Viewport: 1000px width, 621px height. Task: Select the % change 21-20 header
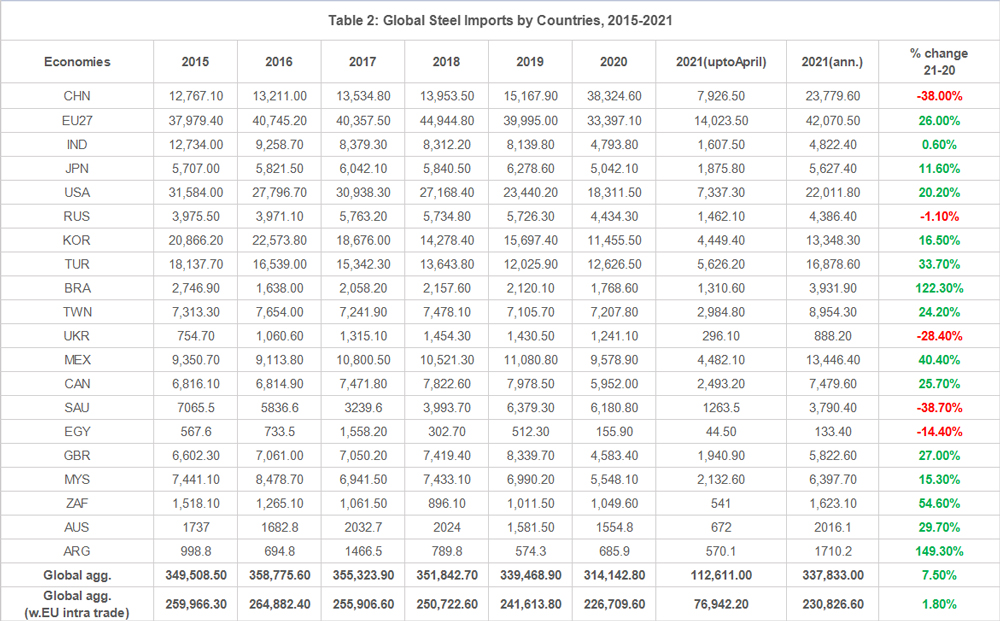coord(936,61)
